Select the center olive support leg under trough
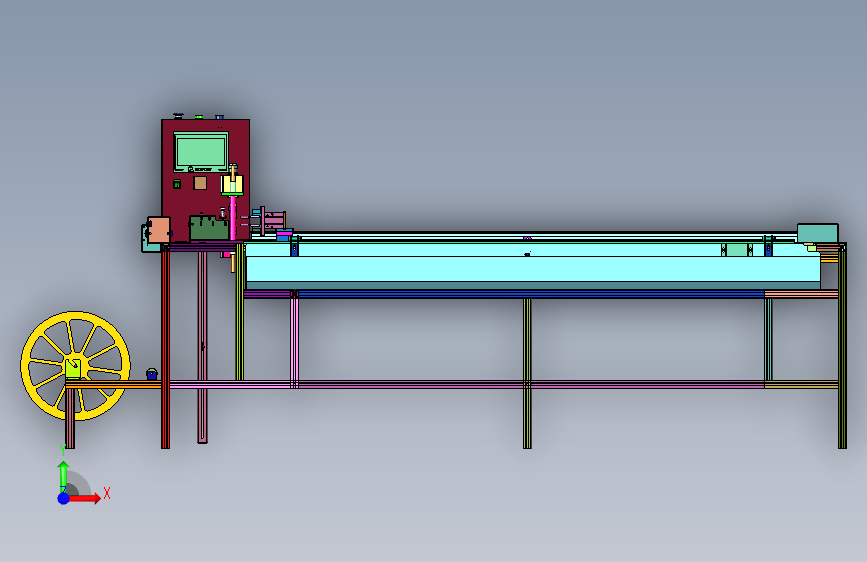The image size is (867, 562). 527,373
